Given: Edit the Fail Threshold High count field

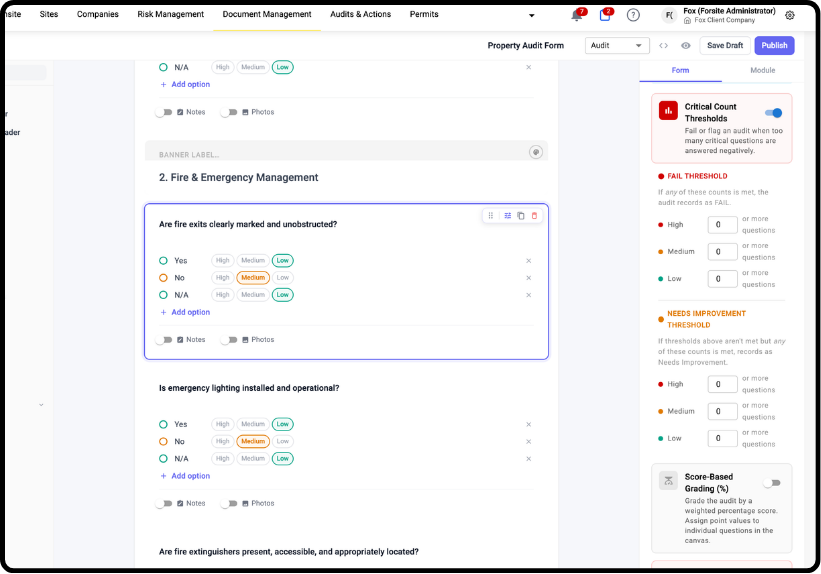Looking at the screenshot, I should click(722, 225).
